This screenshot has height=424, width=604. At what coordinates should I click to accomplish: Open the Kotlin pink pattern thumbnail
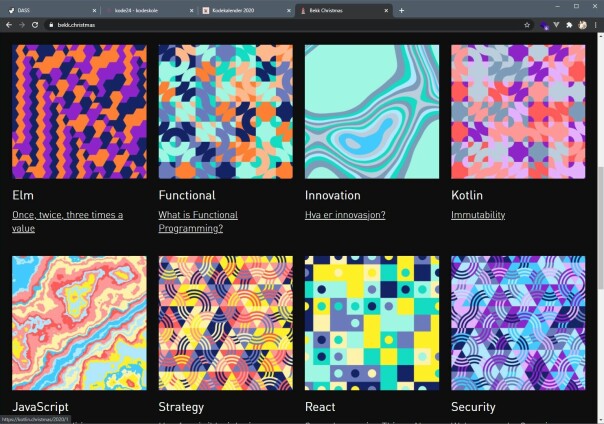(518, 112)
